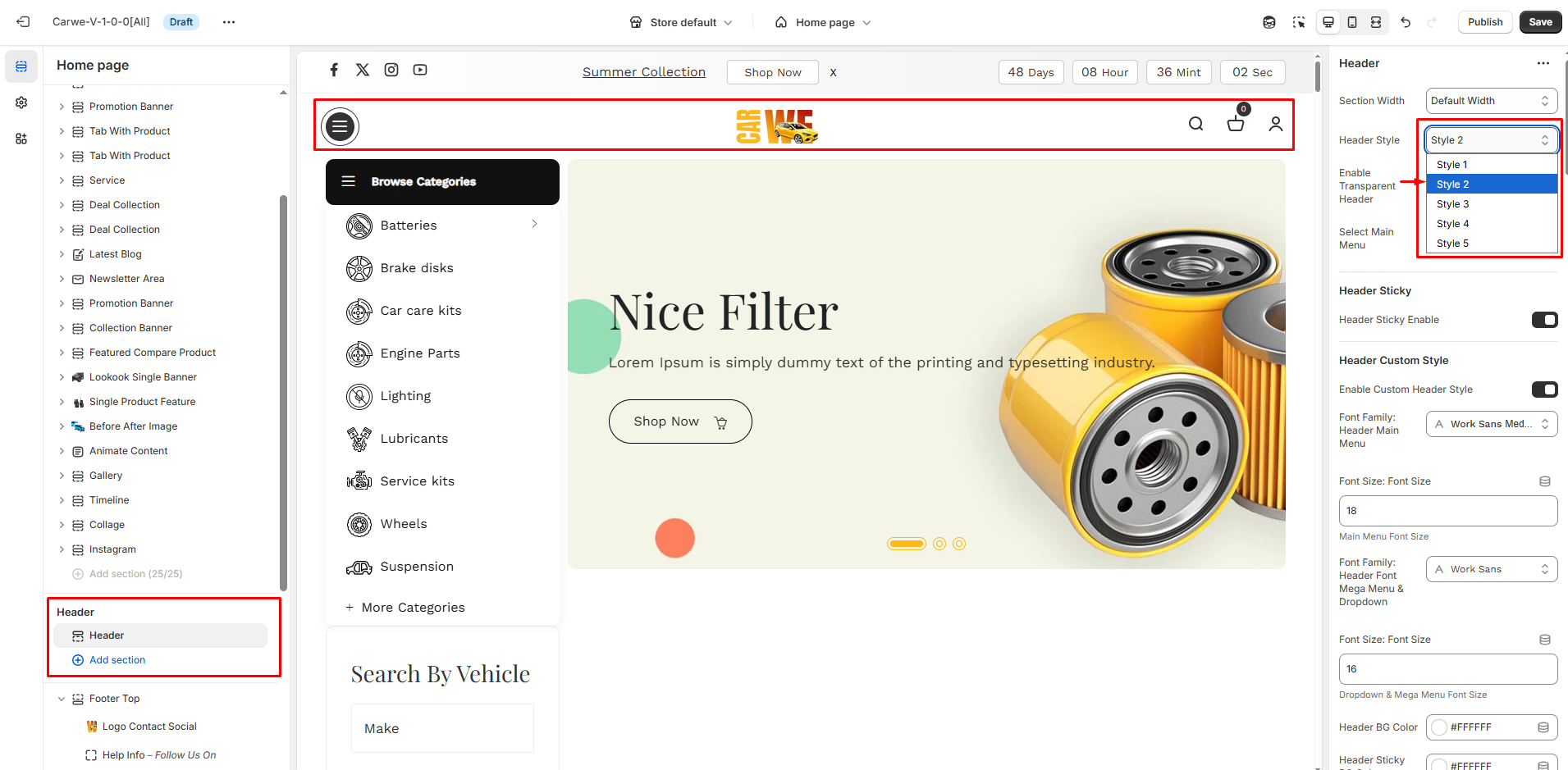Expand the Latest Blog section

(62, 254)
